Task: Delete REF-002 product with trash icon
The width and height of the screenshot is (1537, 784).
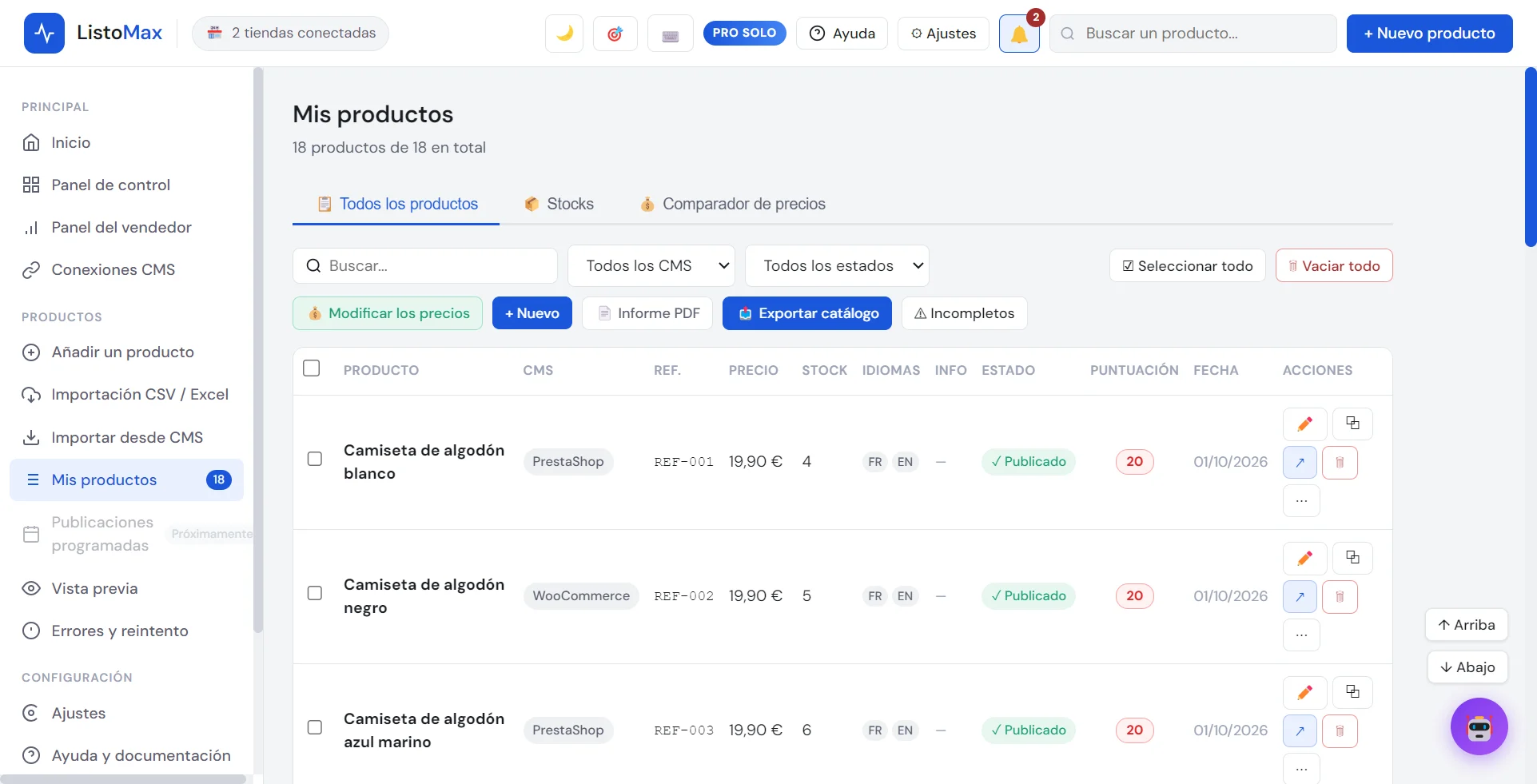Action: point(1340,596)
